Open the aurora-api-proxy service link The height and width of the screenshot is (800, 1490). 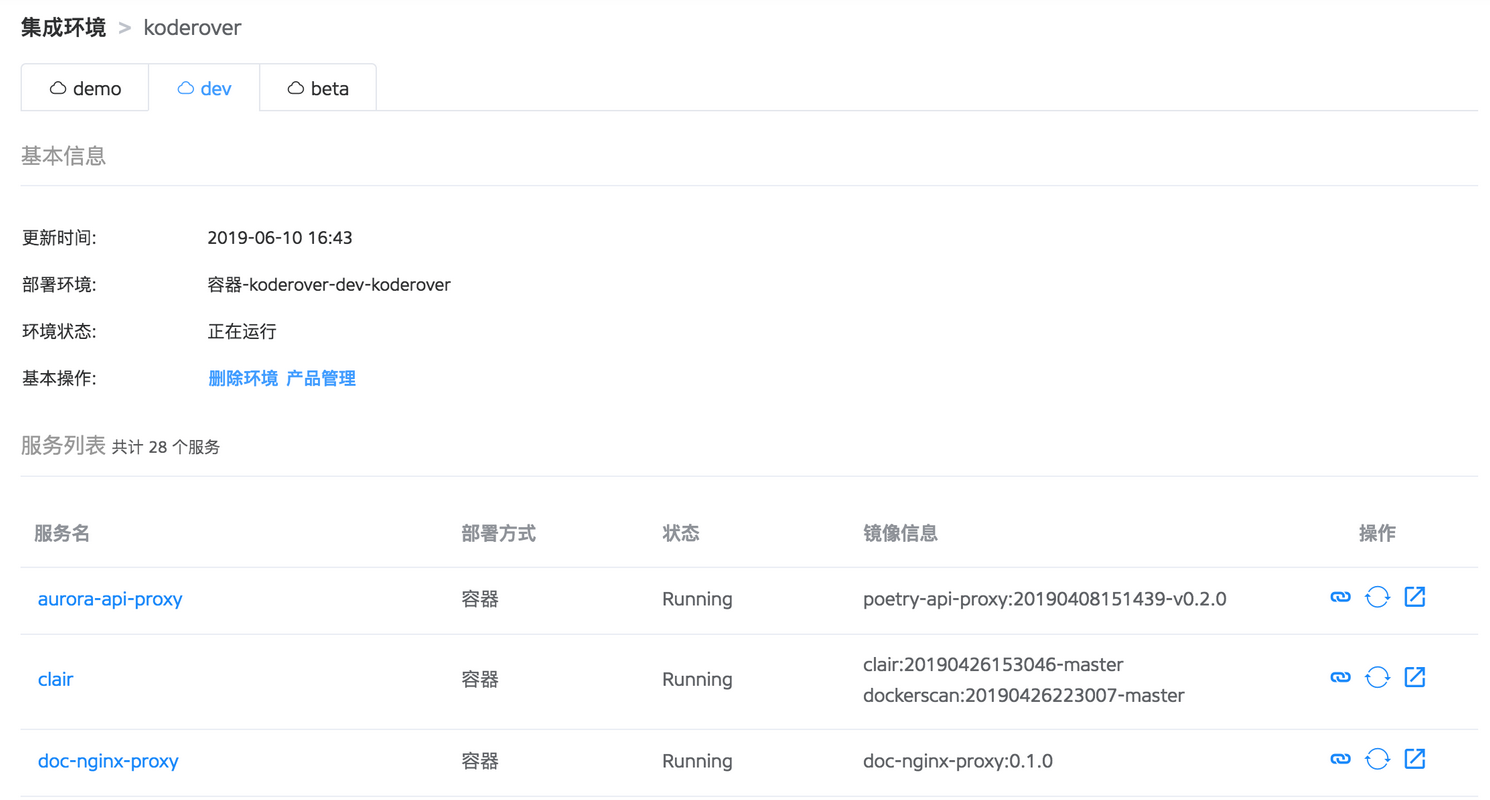tap(110, 600)
